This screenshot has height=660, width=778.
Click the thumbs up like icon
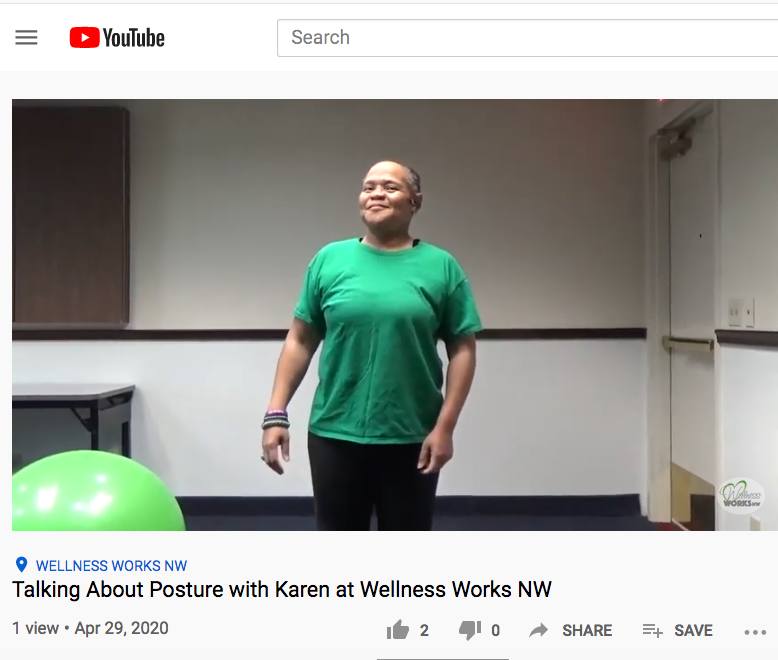point(398,630)
